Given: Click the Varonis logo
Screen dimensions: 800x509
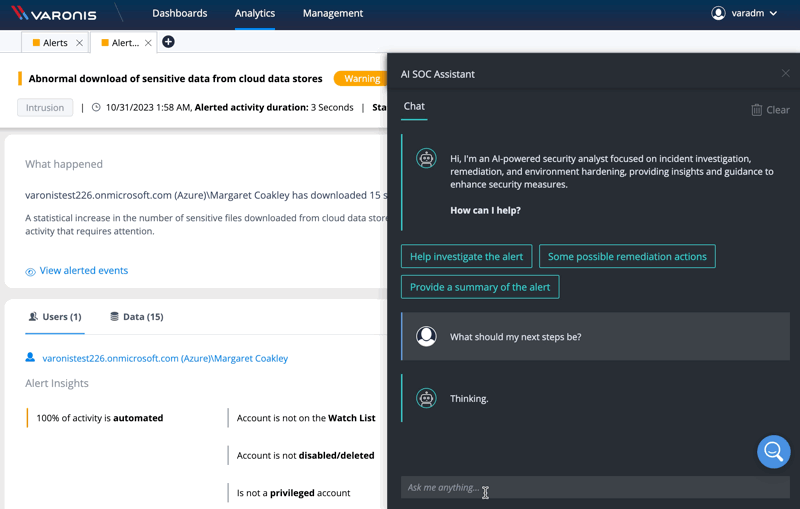Looking at the screenshot, I should tap(54, 14).
